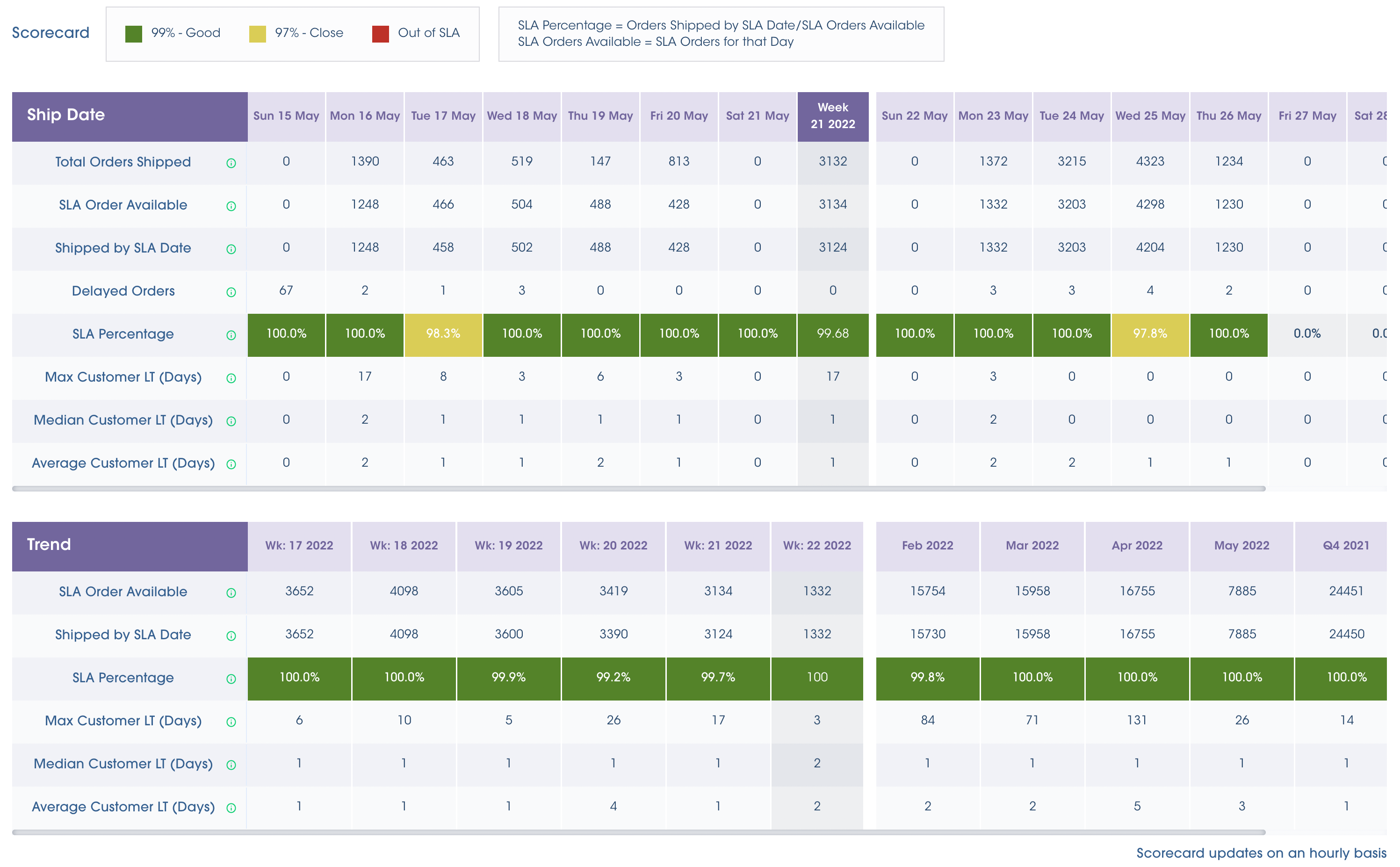Click the Ship Date table horizontal scrollbar
Image resolution: width=1400 pixels, height=867 pixels.
(x=638, y=489)
